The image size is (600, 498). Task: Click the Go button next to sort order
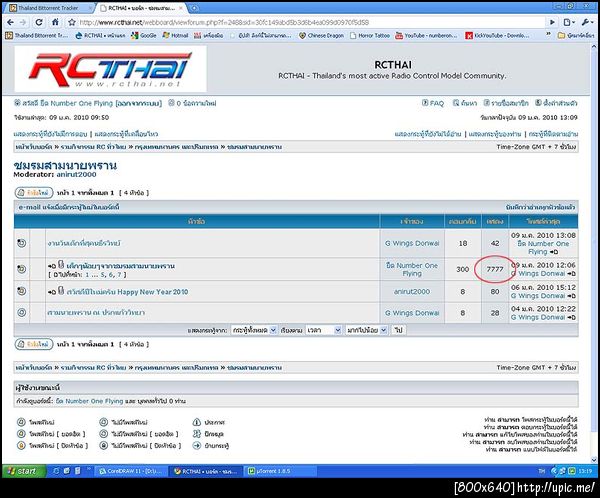[398, 330]
